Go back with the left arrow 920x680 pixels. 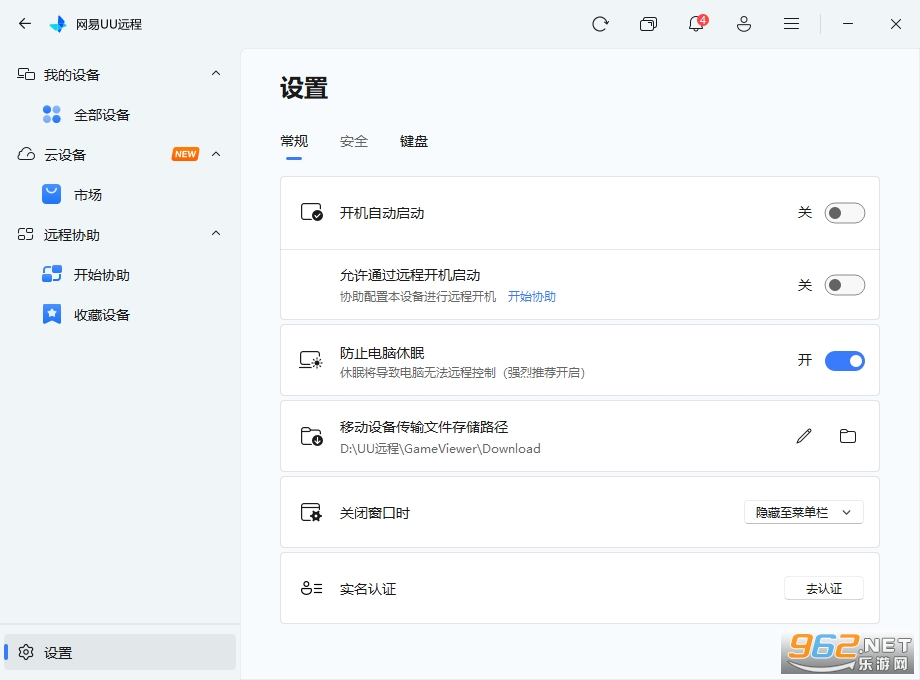(25, 23)
